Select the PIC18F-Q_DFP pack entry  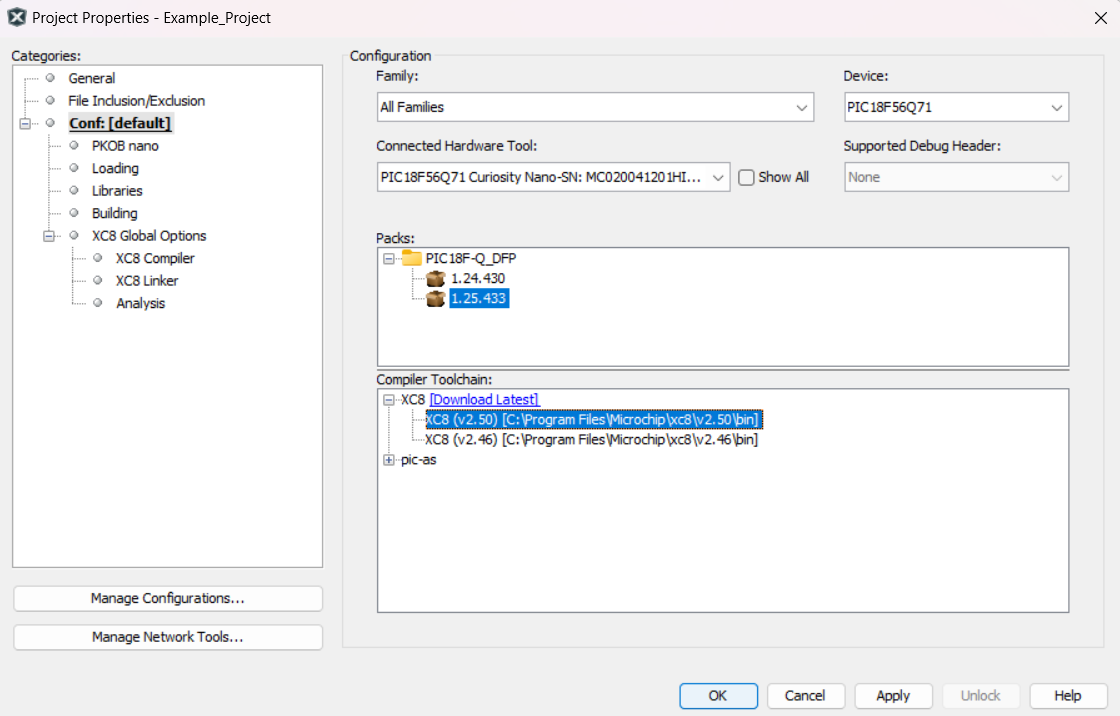(471, 258)
